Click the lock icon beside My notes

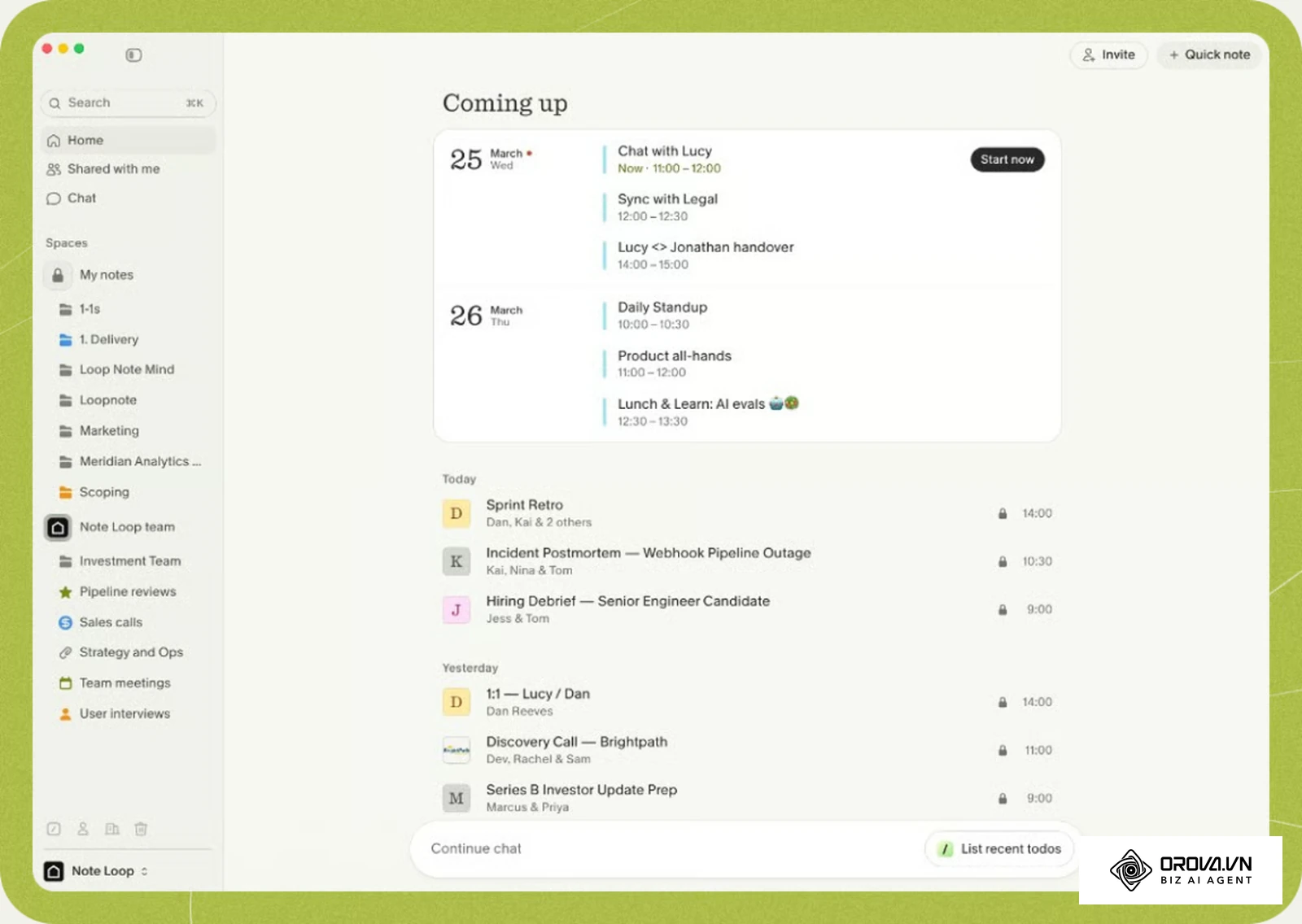click(x=58, y=276)
